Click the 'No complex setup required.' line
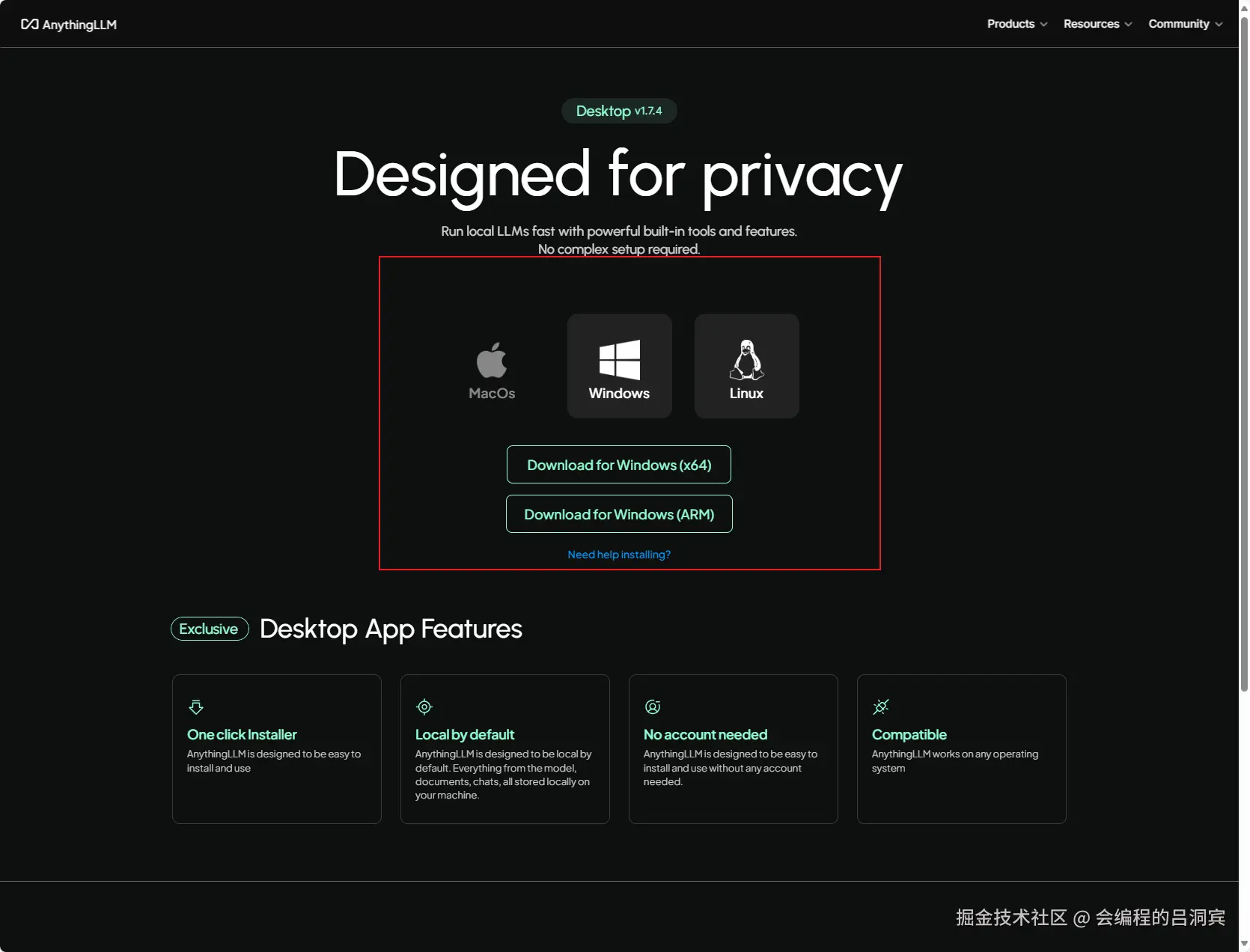This screenshot has width=1250, height=952. pyautogui.click(x=619, y=249)
